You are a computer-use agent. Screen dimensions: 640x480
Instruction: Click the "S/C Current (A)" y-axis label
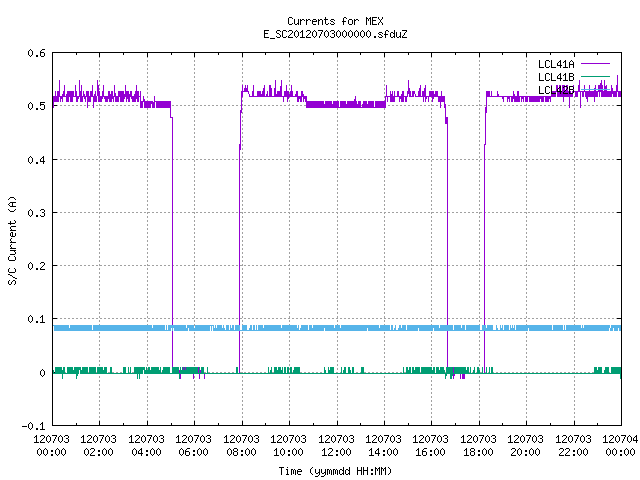12,241
